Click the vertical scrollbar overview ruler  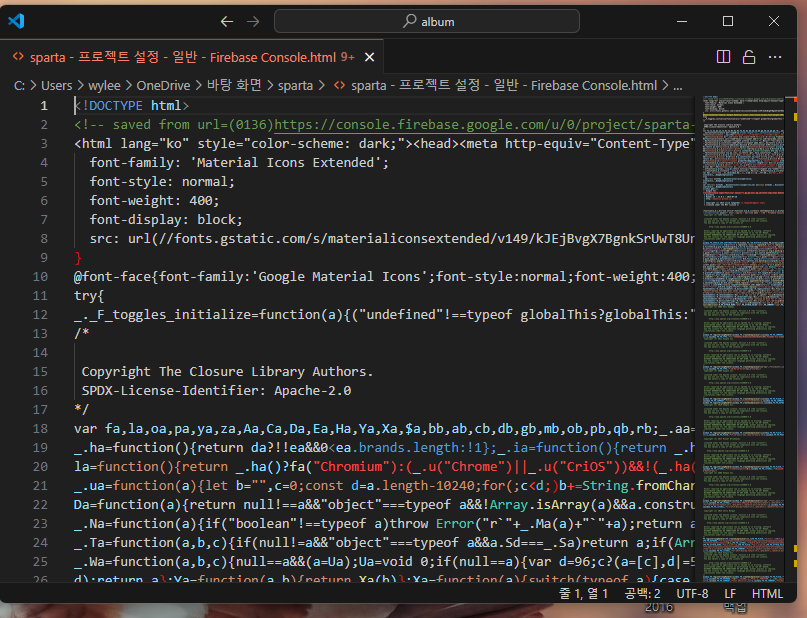coord(791,339)
